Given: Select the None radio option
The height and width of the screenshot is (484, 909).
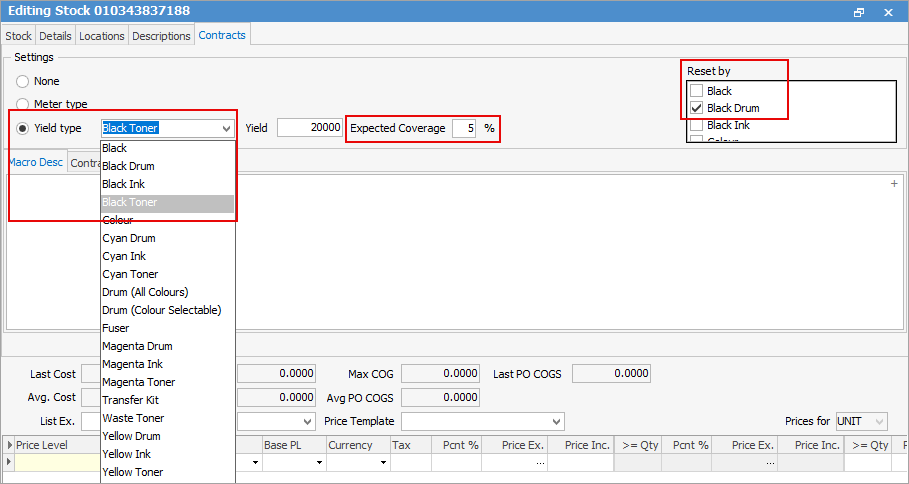Looking at the screenshot, I should [23, 81].
